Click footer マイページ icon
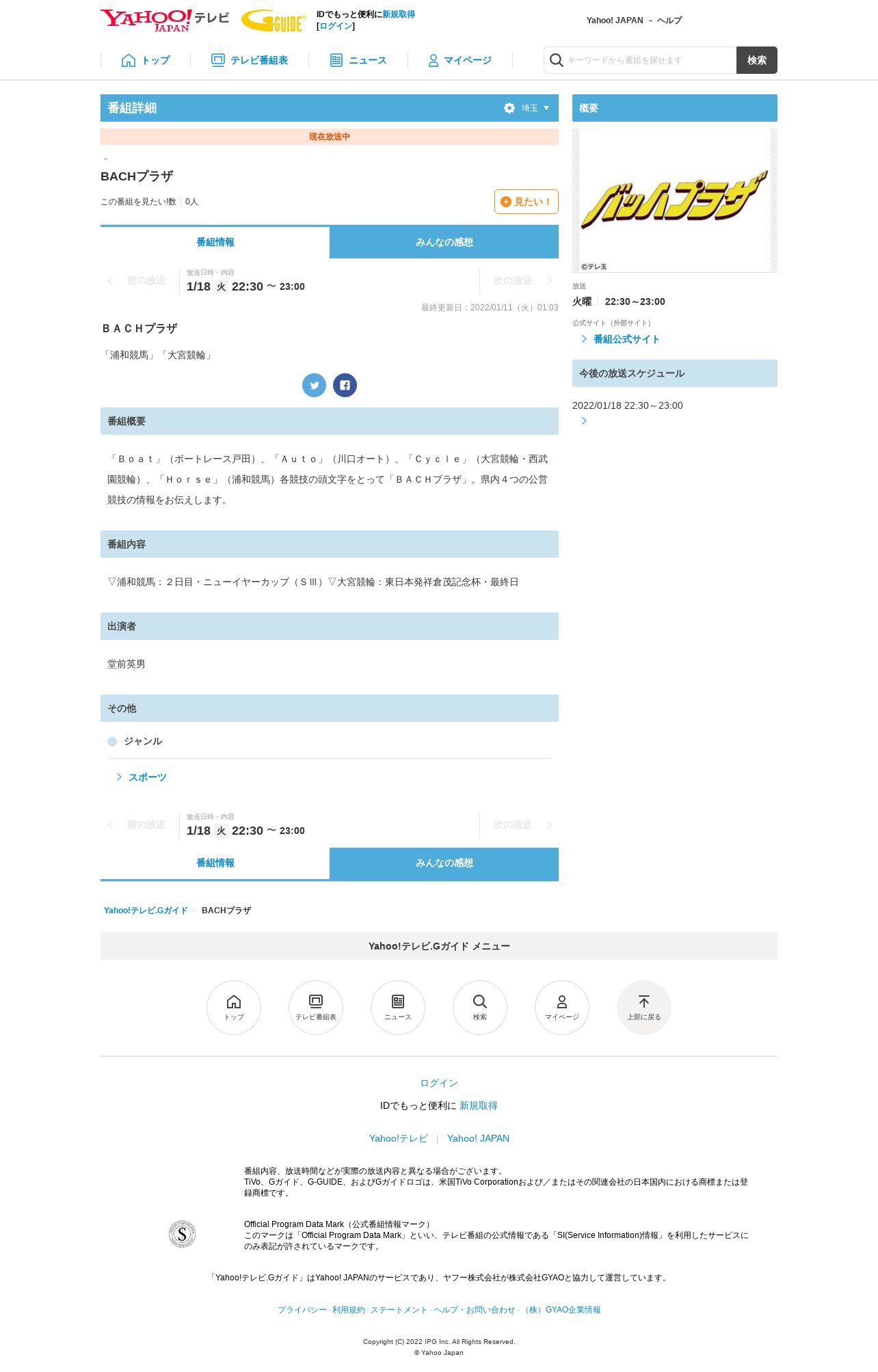The height and width of the screenshot is (1372, 878). (x=562, y=1008)
